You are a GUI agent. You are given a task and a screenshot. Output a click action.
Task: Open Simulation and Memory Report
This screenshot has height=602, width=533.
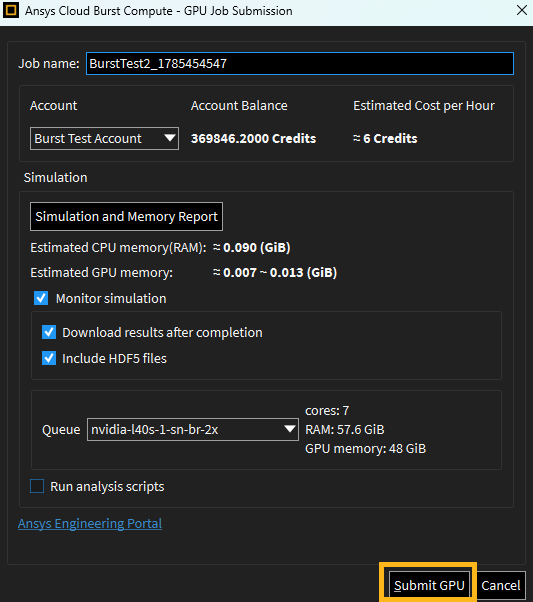coord(126,217)
